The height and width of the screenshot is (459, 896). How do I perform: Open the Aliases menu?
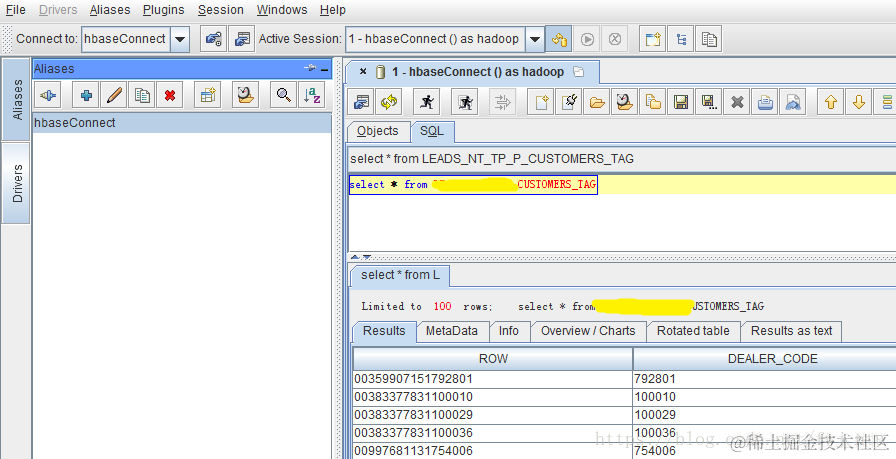click(110, 10)
